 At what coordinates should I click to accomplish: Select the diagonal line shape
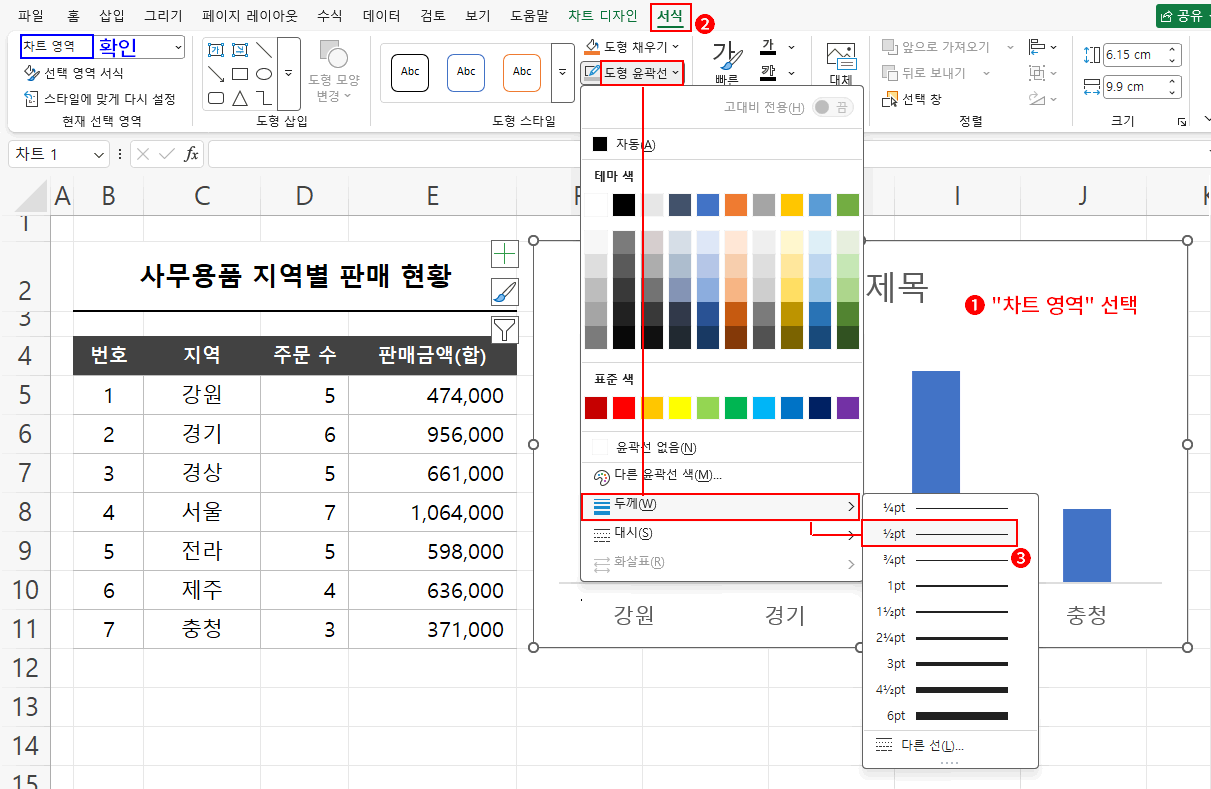[264, 49]
